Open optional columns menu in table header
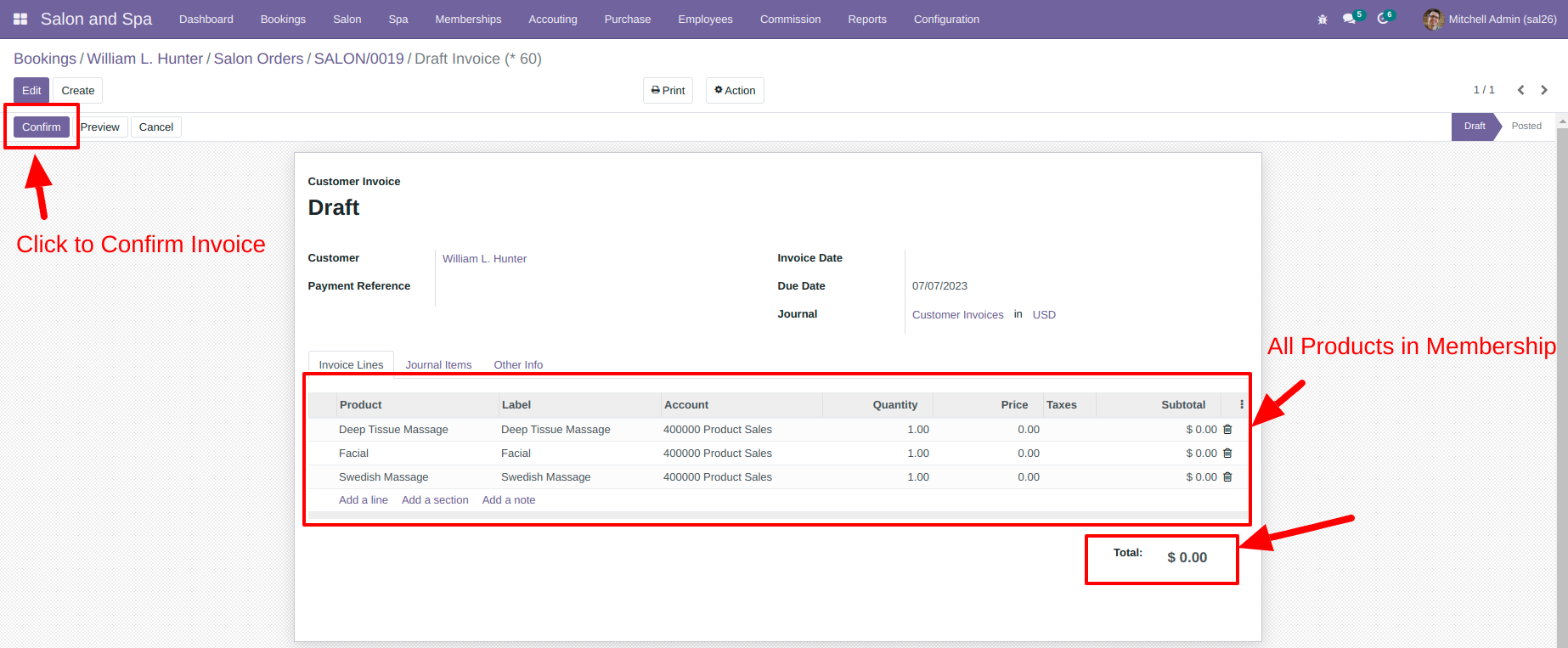1568x648 pixels. [1242, 405]
